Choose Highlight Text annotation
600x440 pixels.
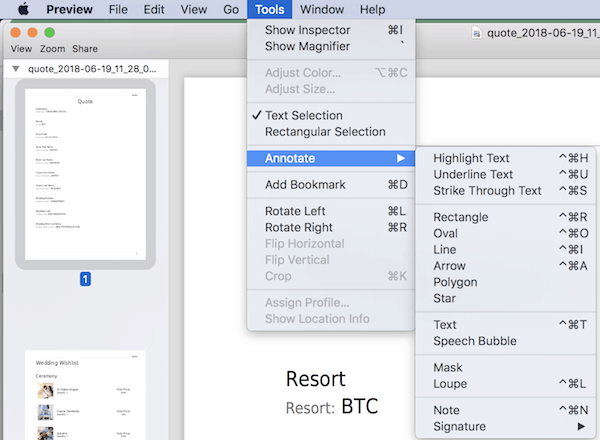pyautogui.click(x=506, y=158)
